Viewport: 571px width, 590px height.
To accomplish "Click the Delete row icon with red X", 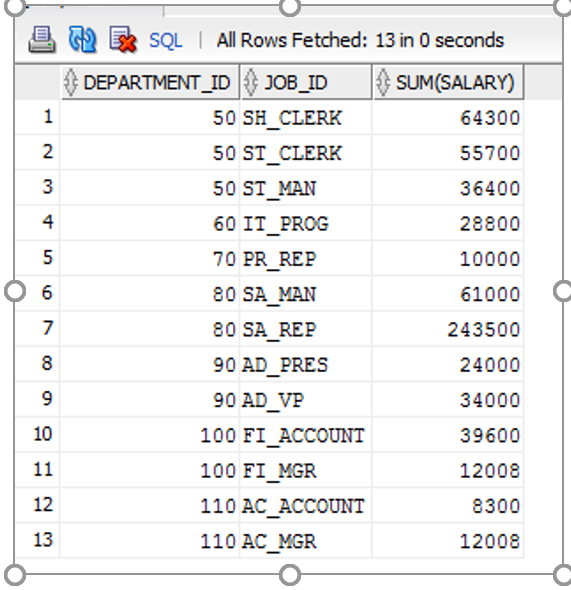I will point(122,39).
